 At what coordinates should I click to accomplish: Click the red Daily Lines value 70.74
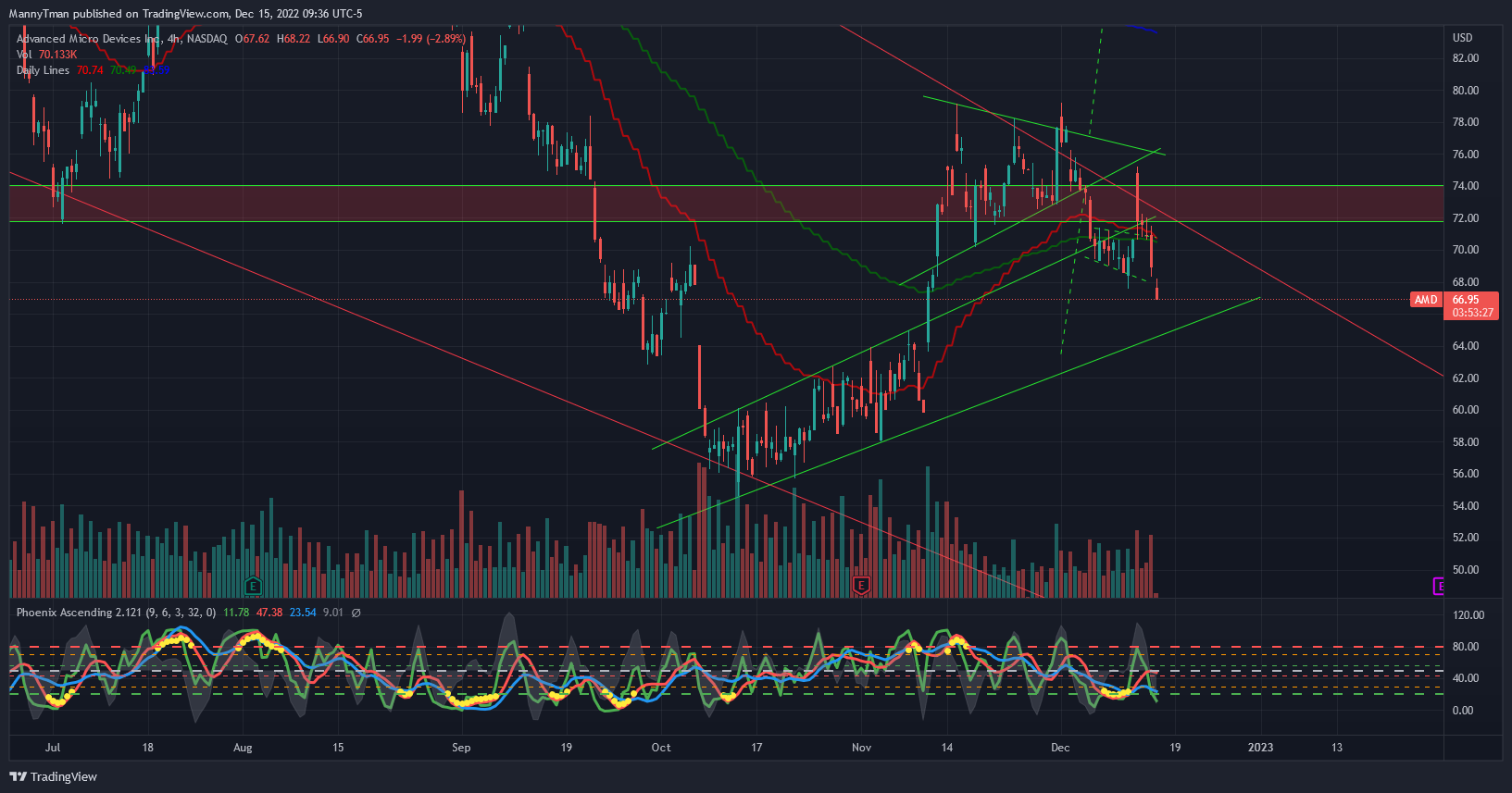click(90, 70)
